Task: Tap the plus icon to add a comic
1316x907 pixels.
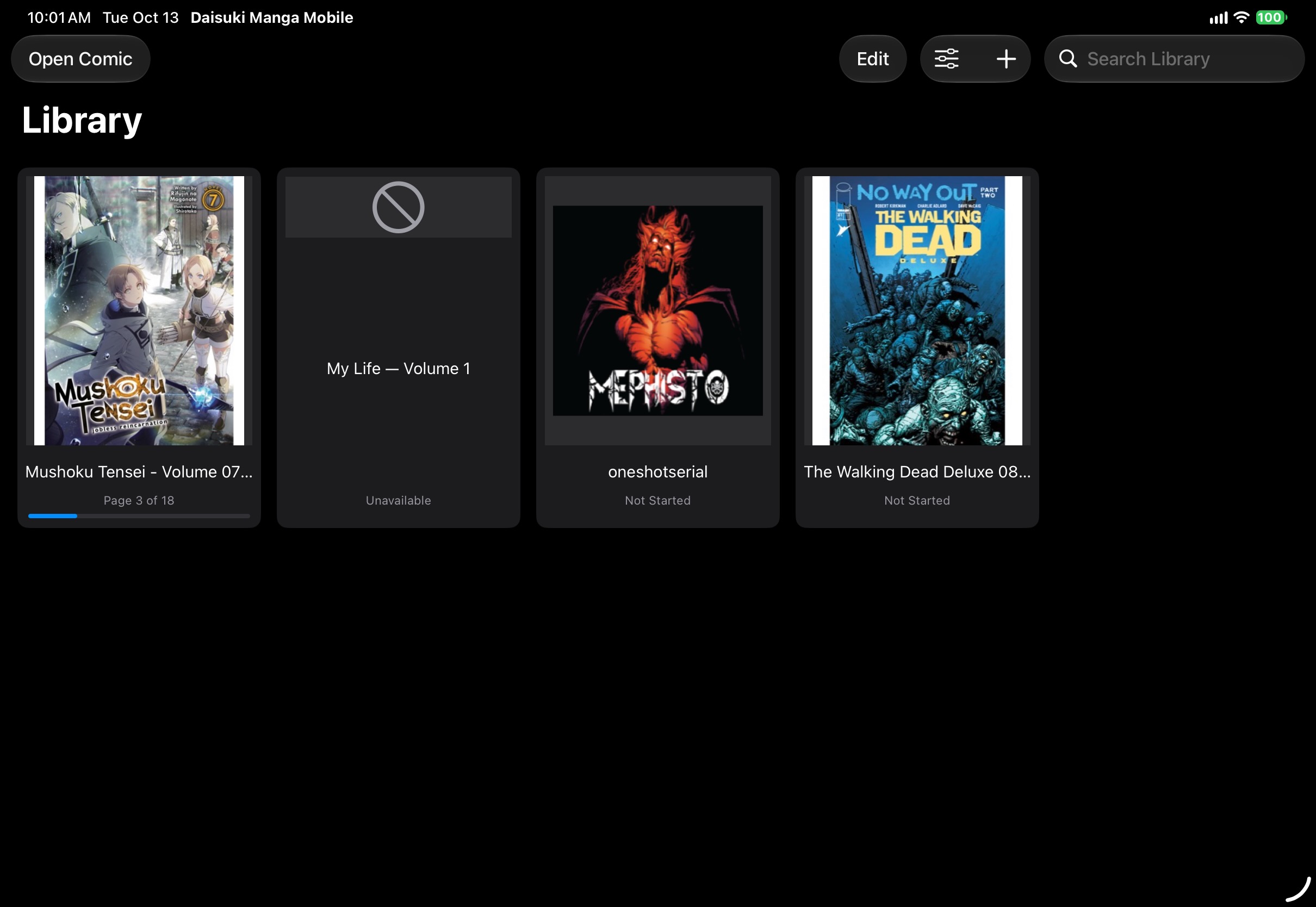Action: click(1005, 59)
